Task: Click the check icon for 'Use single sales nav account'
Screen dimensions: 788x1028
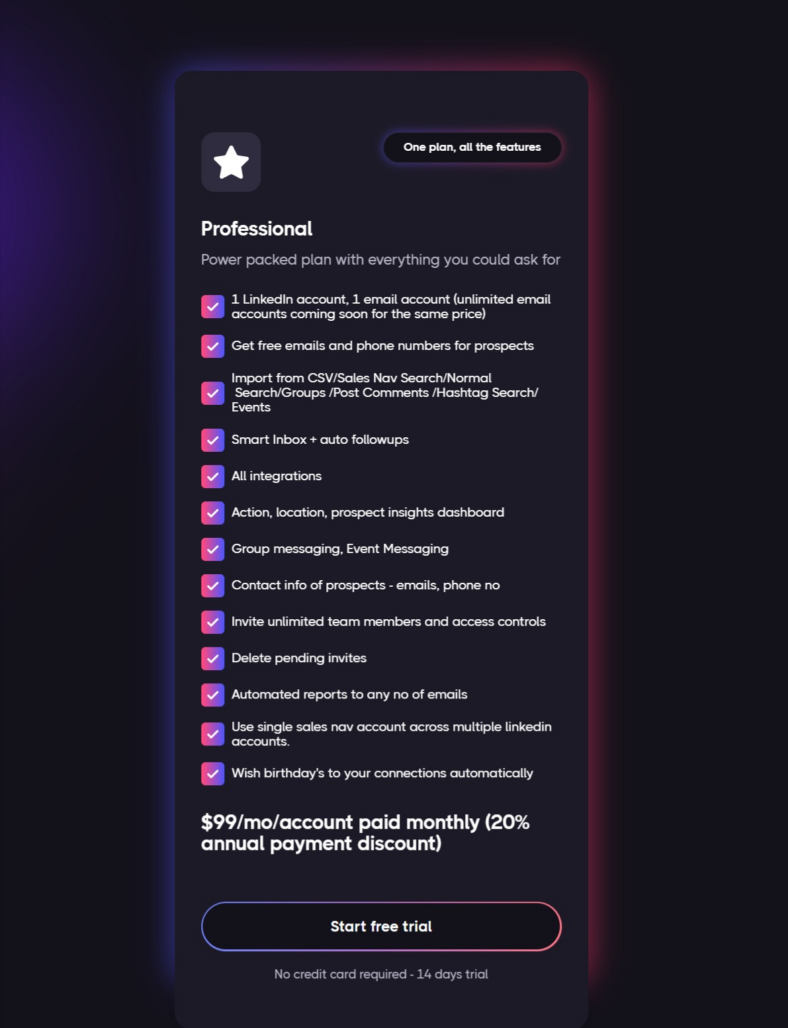Action: [x=212, y=734]
